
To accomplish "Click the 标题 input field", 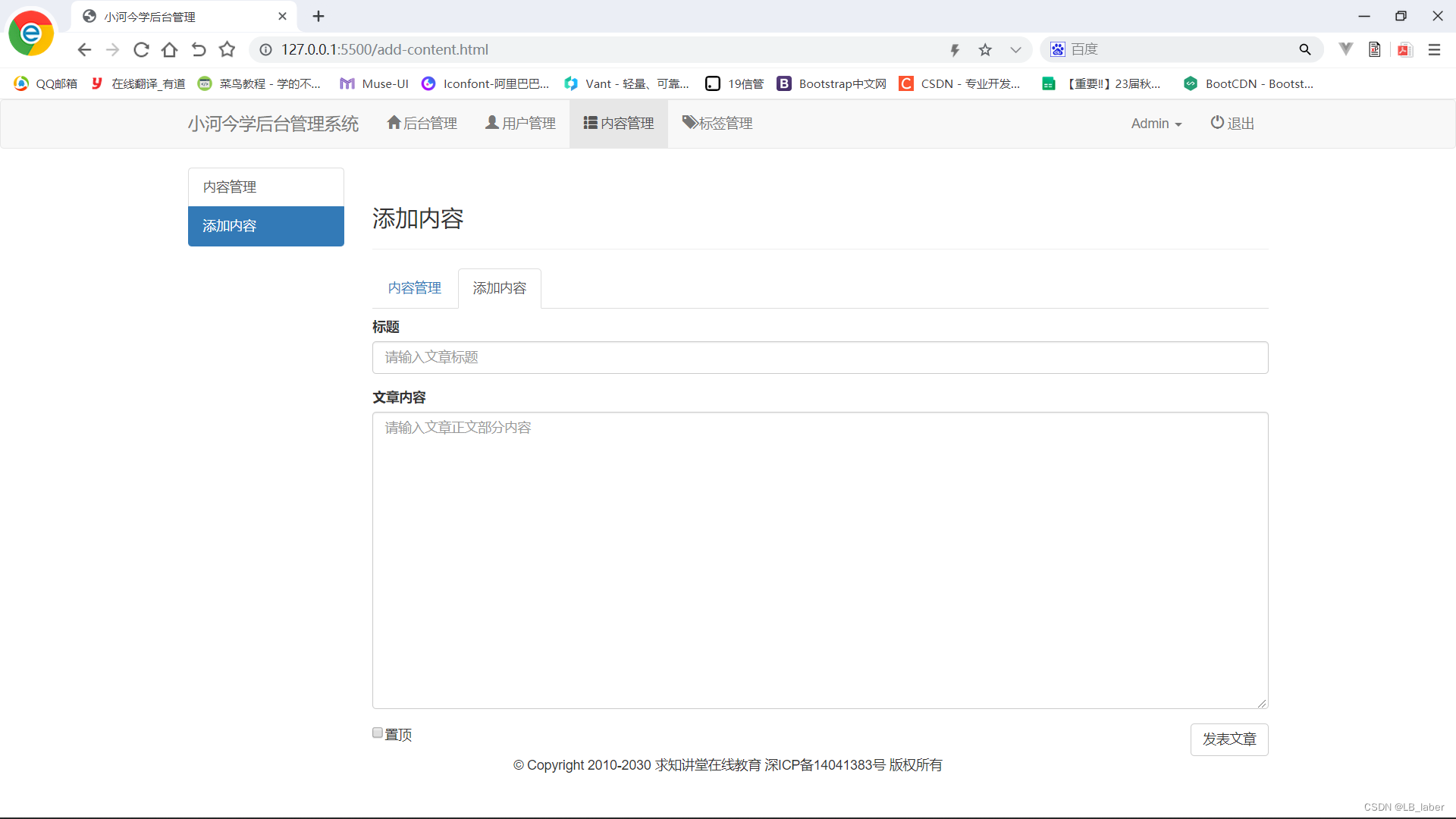I will (820, 357).
